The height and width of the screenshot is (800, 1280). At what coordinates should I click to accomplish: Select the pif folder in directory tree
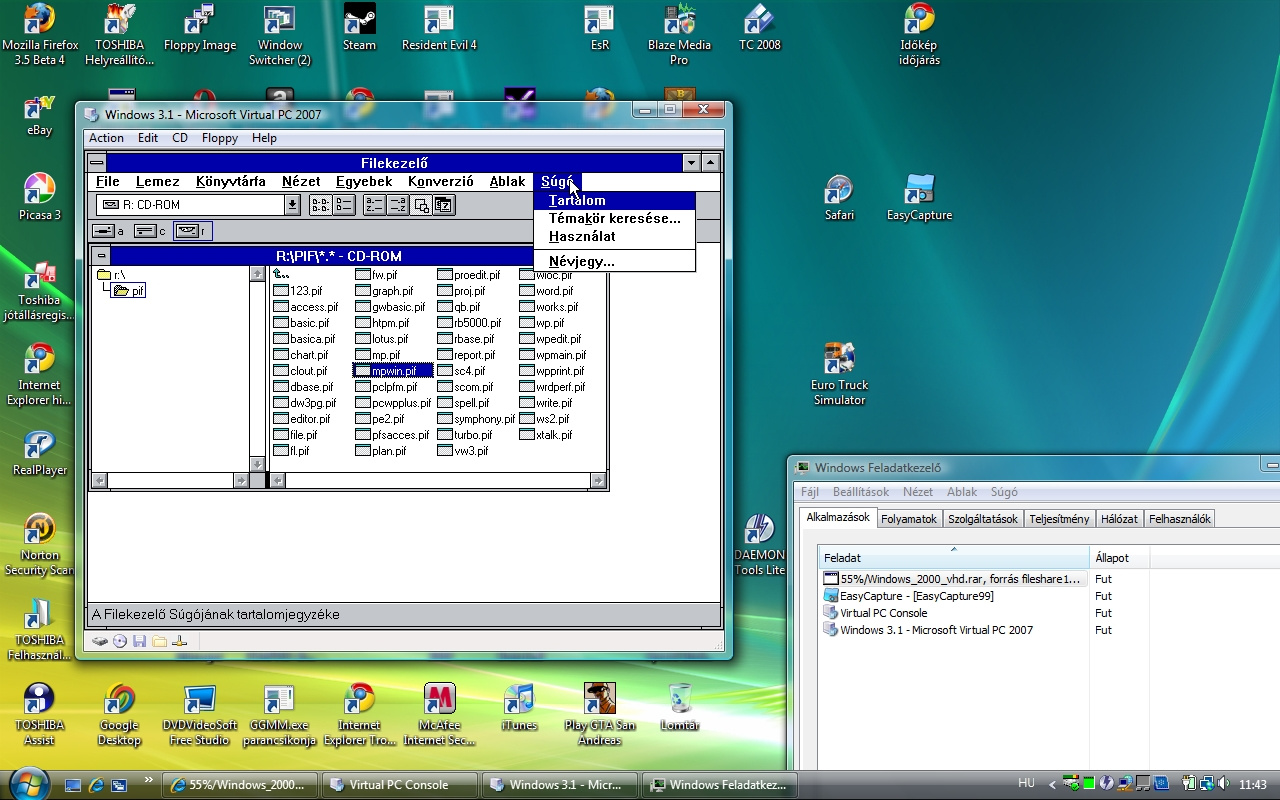(x=129, y=291)
